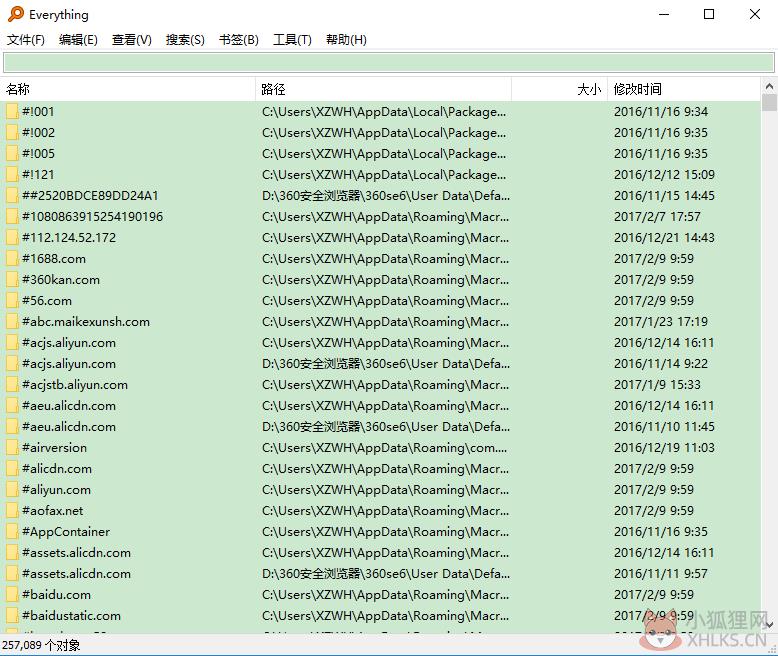Image resolution: width=778 pixels, height=656 pixels.
Task: Click the date 2017/2/7 17:57
Action: 657,216
